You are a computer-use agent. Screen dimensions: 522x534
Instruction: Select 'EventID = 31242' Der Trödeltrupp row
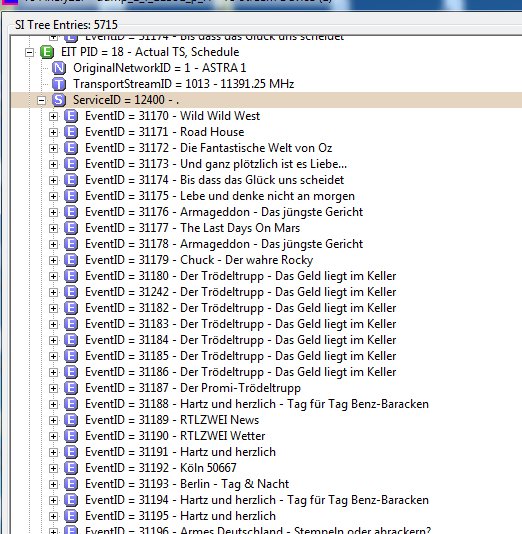[241, 292]
